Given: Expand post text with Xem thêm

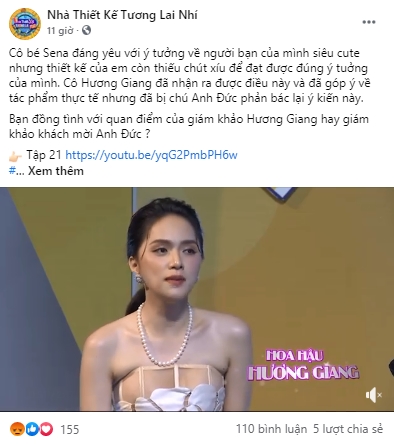Looking at the screenshot, I should [56, 171].
